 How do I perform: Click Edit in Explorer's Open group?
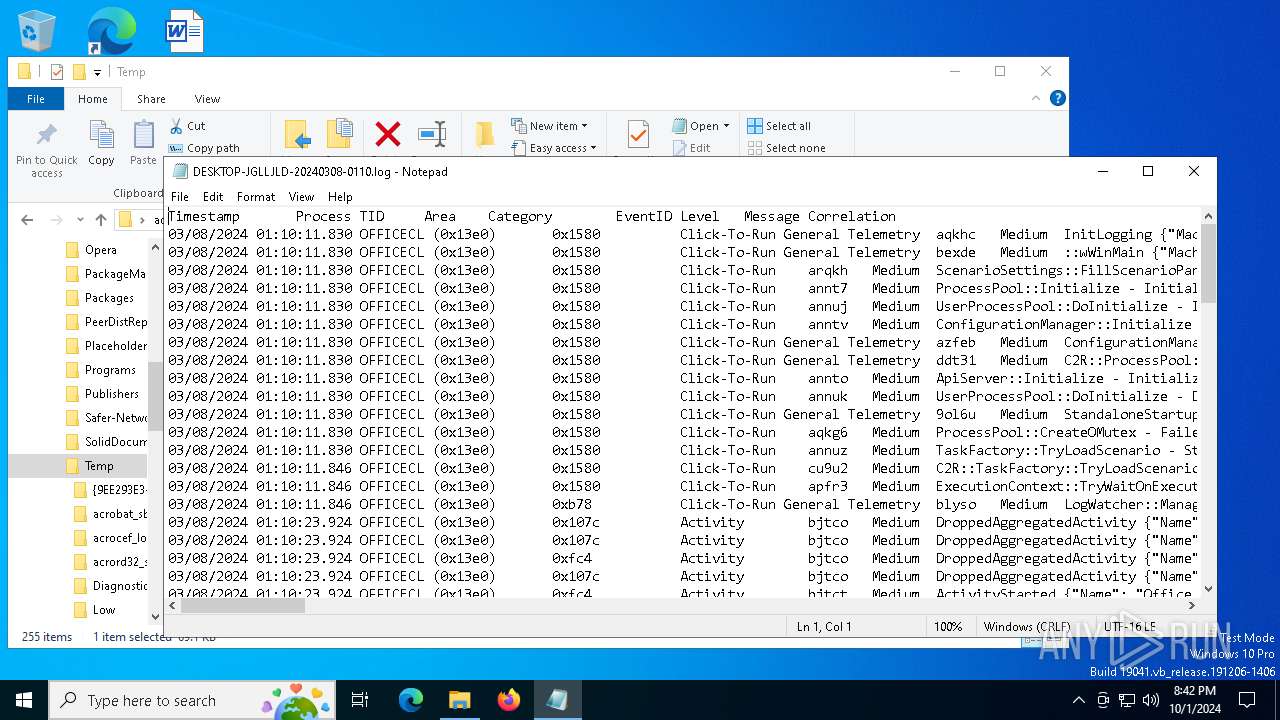click(691, 148)
